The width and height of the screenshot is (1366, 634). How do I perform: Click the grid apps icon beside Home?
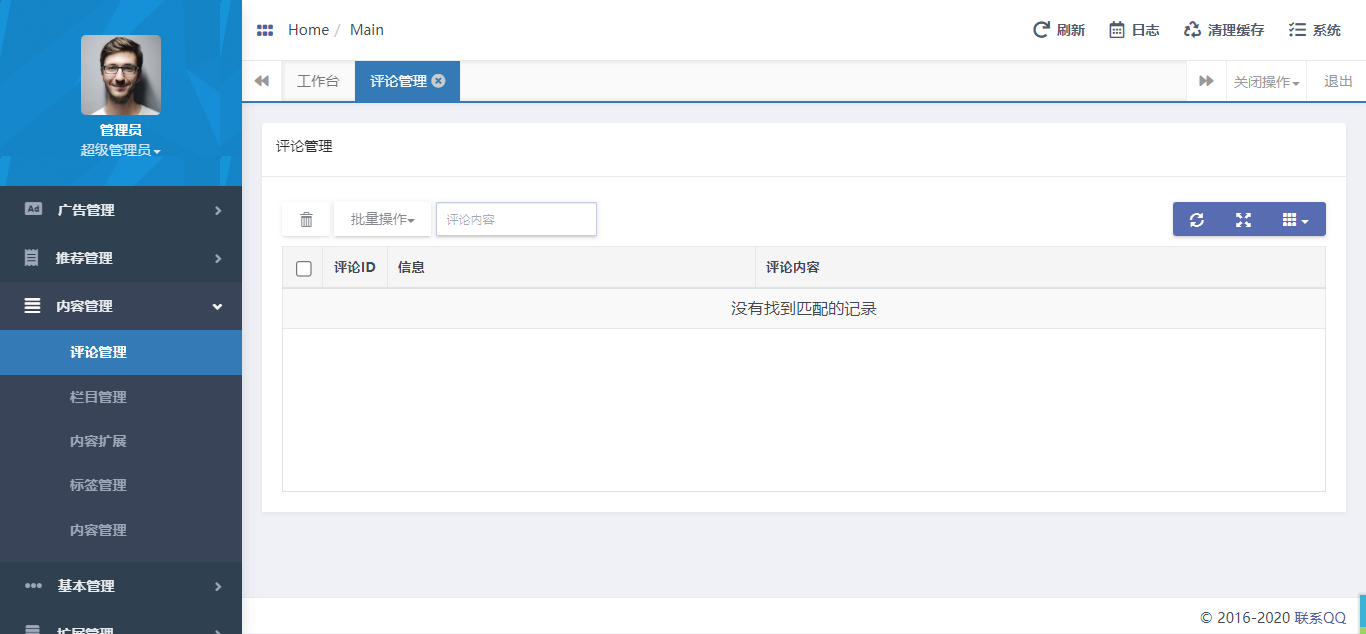265,30
